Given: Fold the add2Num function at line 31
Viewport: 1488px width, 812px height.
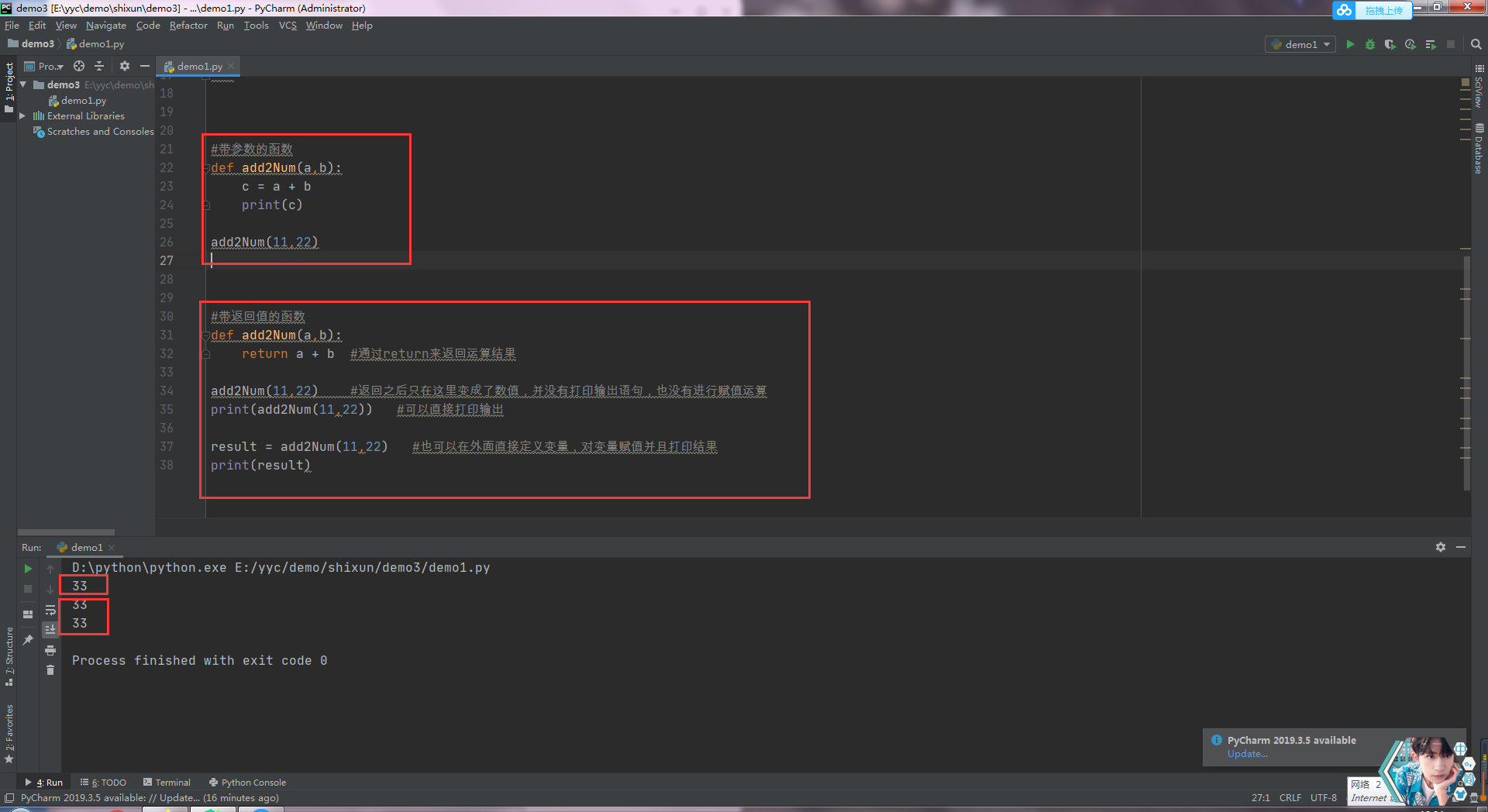Looking at the screenshot, I should [x=206, y=335].
